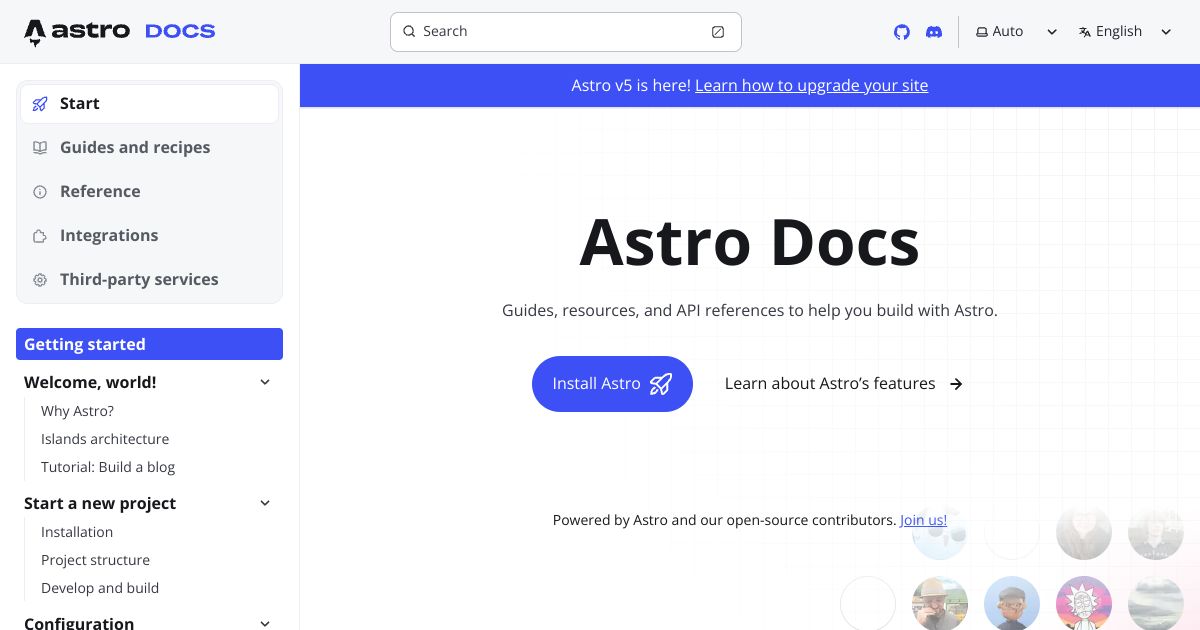Viewport: 1200px width, 630px height.
Task: Click the translate icon in the language selector
Action: point(1085,32)
